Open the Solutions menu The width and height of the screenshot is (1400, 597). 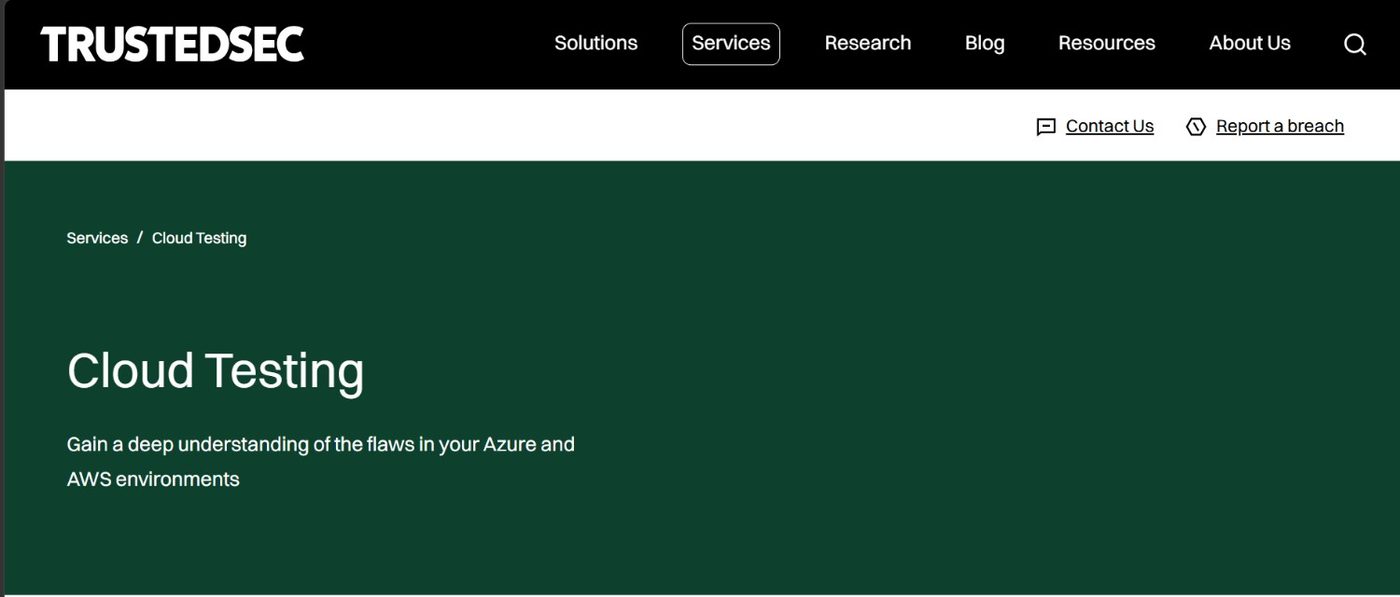tap(596, 43)
